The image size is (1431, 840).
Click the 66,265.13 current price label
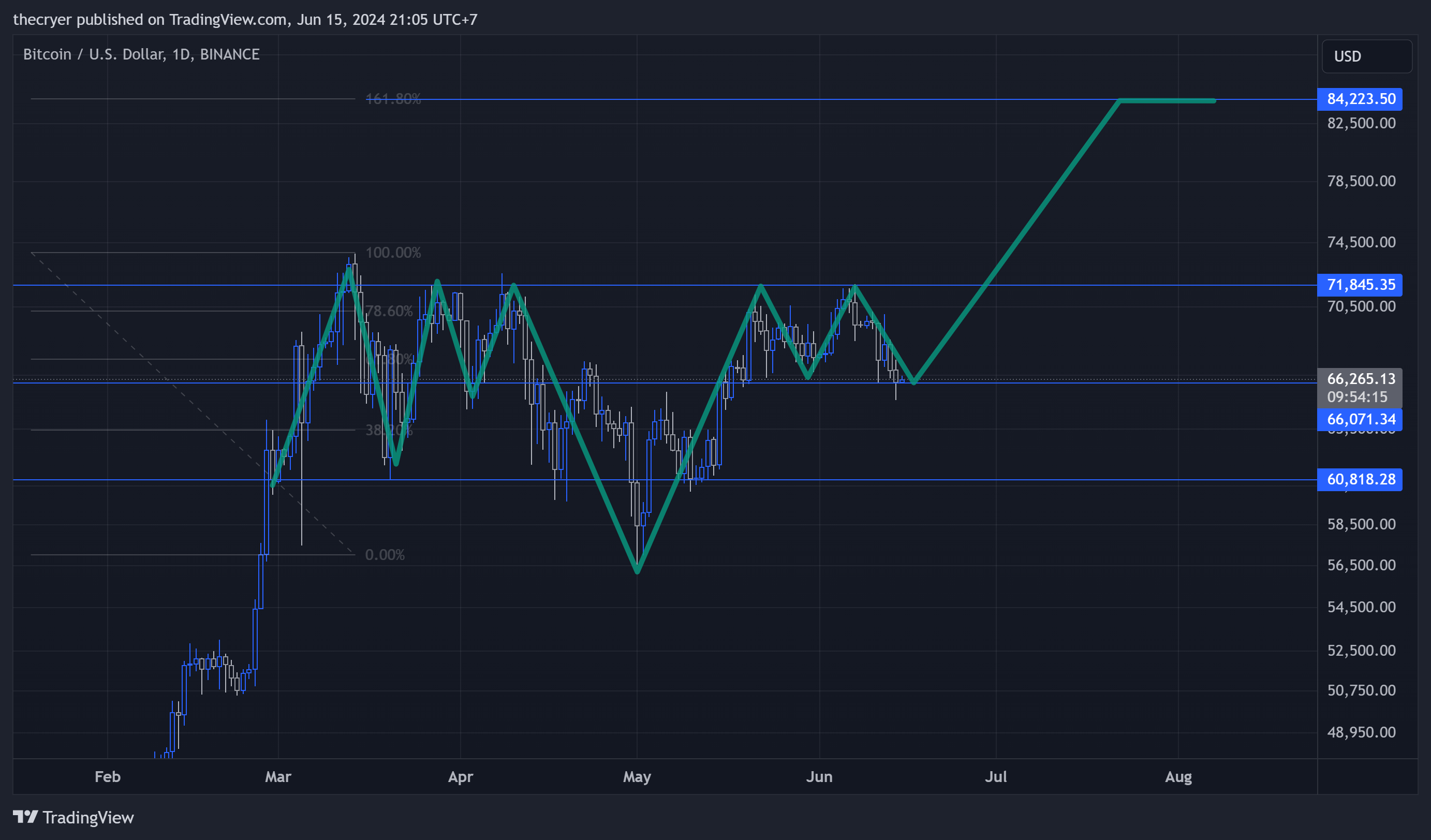pyautogui.click(x=1361, y=379)
